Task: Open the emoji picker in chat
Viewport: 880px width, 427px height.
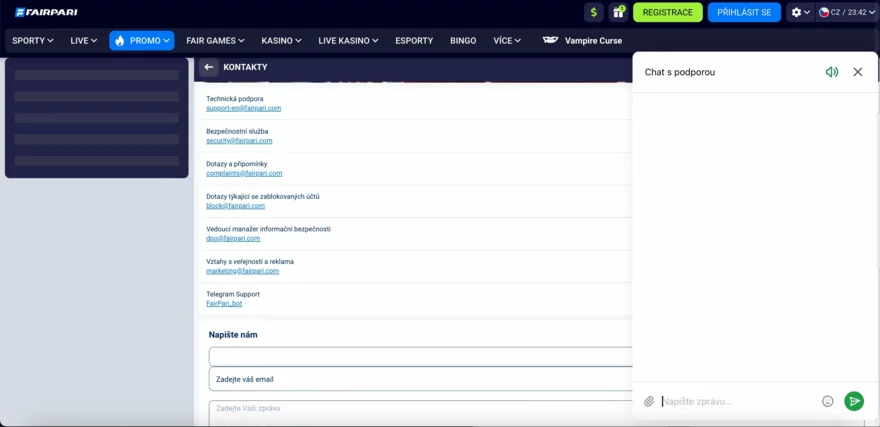Action: click(x=827, y=401)
